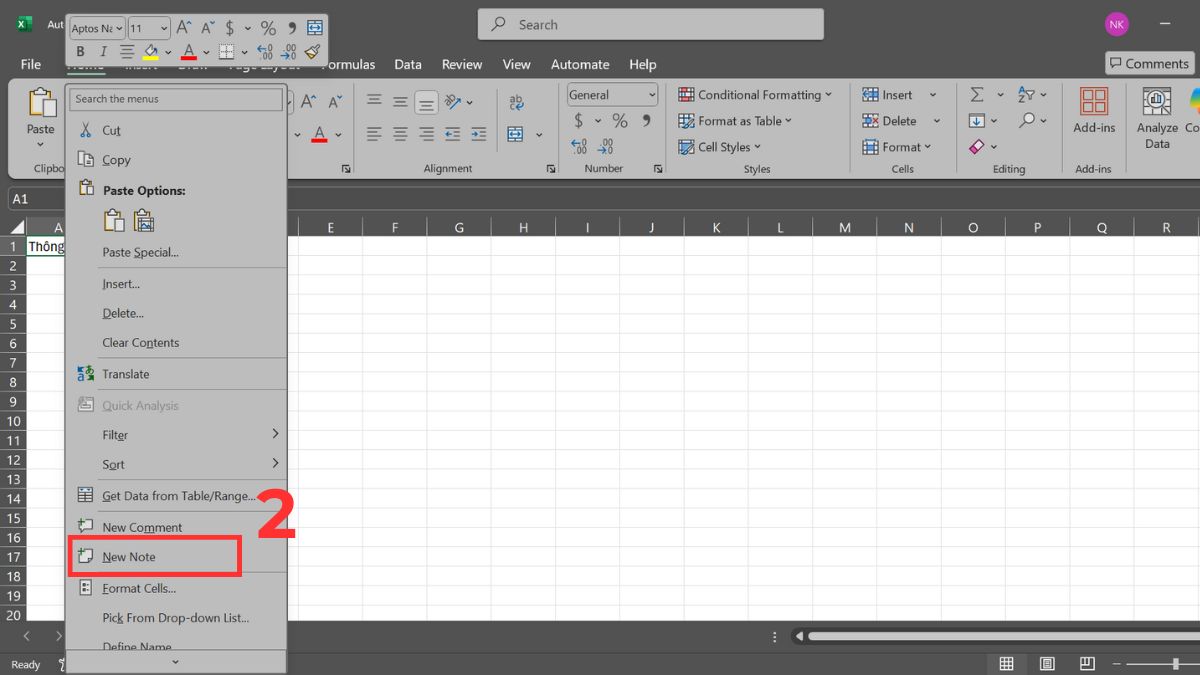Open the Cell Styles dropdown
The width and height of the screenshot is (1200, 675).
[x=720, y=146]
